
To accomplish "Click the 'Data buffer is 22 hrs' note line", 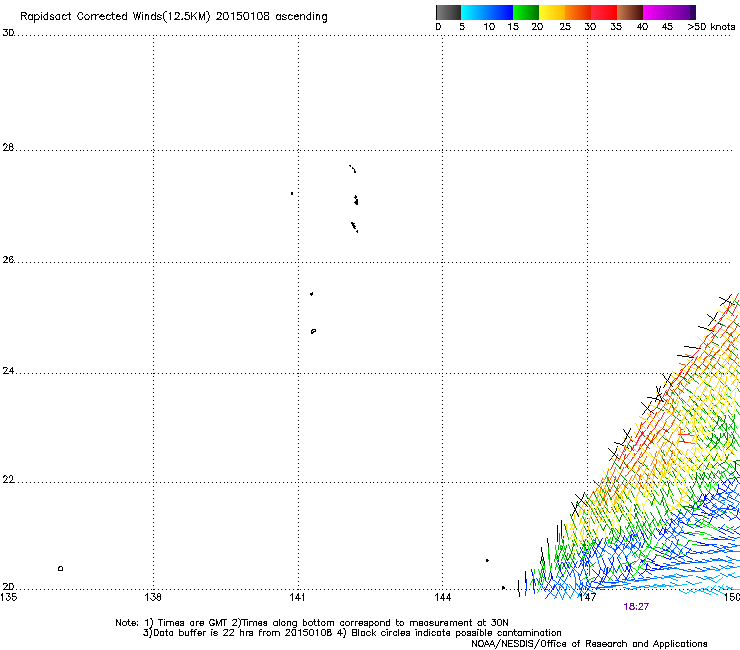I will point(352,633).
